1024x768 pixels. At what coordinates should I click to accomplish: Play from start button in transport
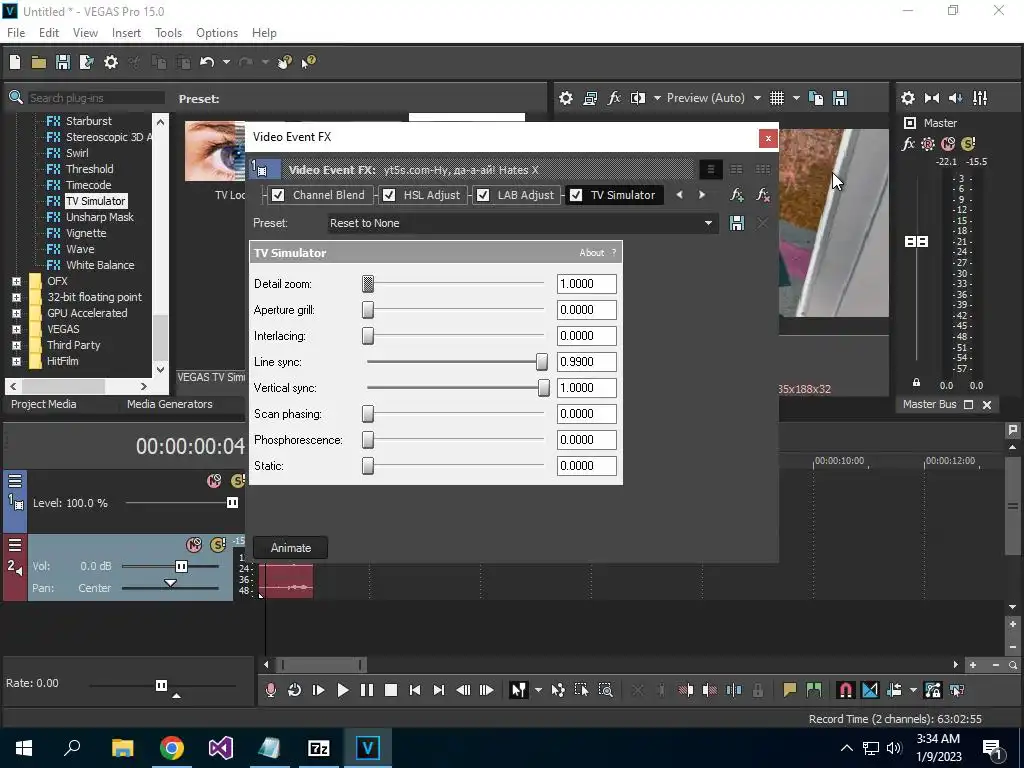click(x=319, y=690)
